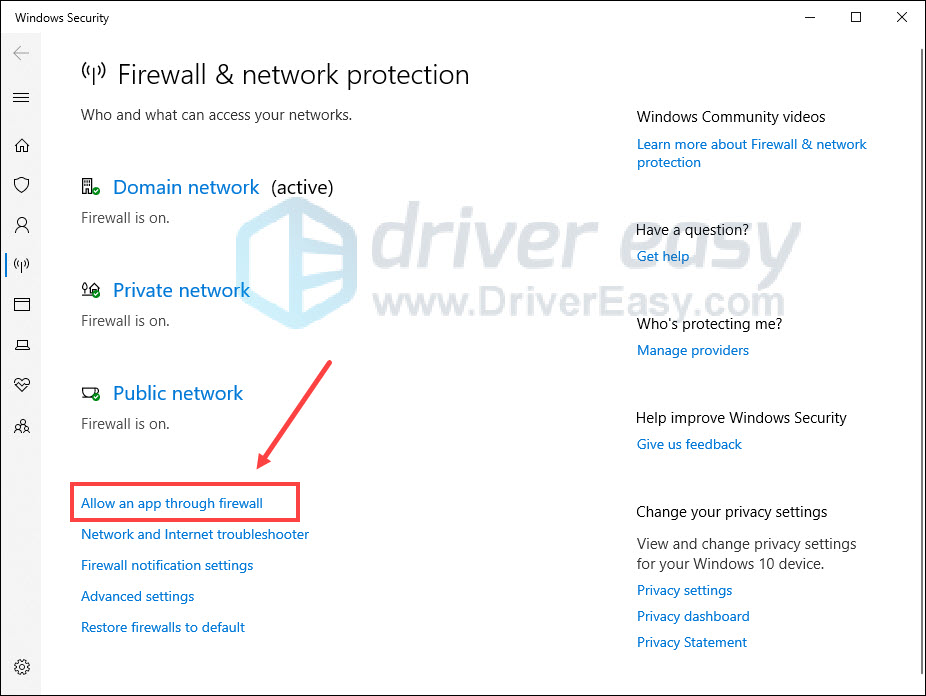Image resolution: width=926 pixels, height=696 pixels.
Task: Open Advanced settings link
Action: (x=138, y=596)
